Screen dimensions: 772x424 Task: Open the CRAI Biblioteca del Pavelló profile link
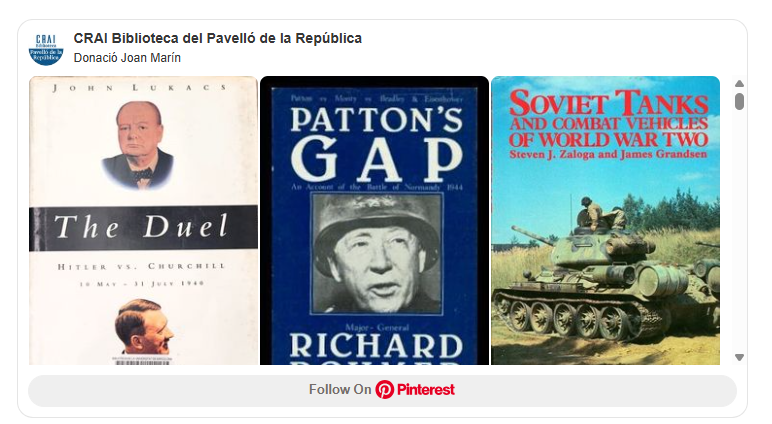218,38
